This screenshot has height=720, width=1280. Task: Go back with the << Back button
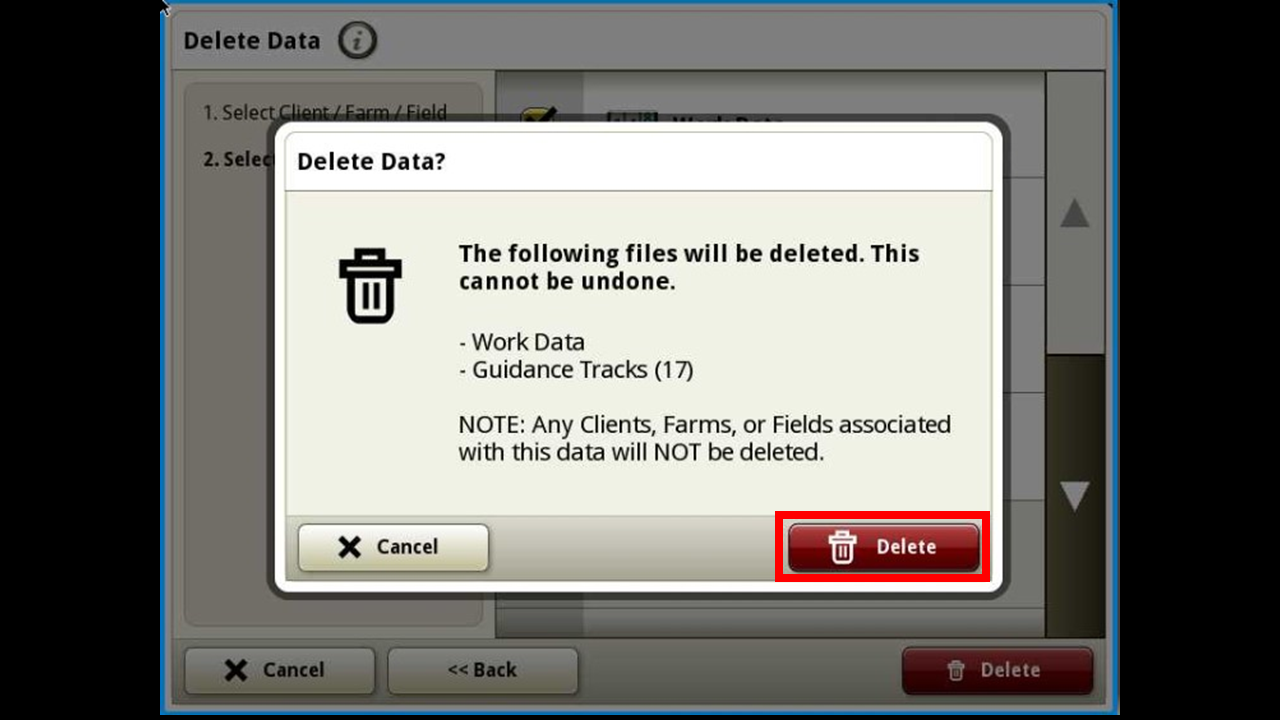coord(482,670)
